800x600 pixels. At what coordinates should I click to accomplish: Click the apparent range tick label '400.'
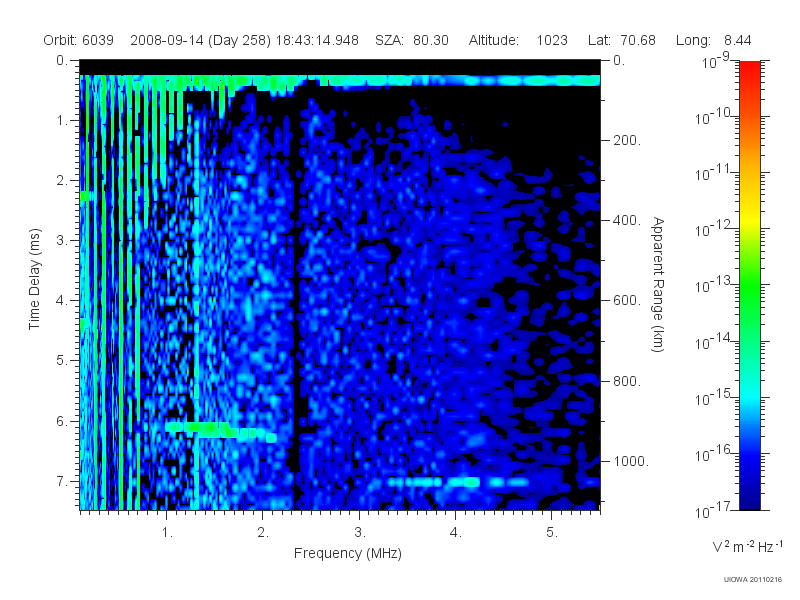pyautogui.click(x=627, y=220)
